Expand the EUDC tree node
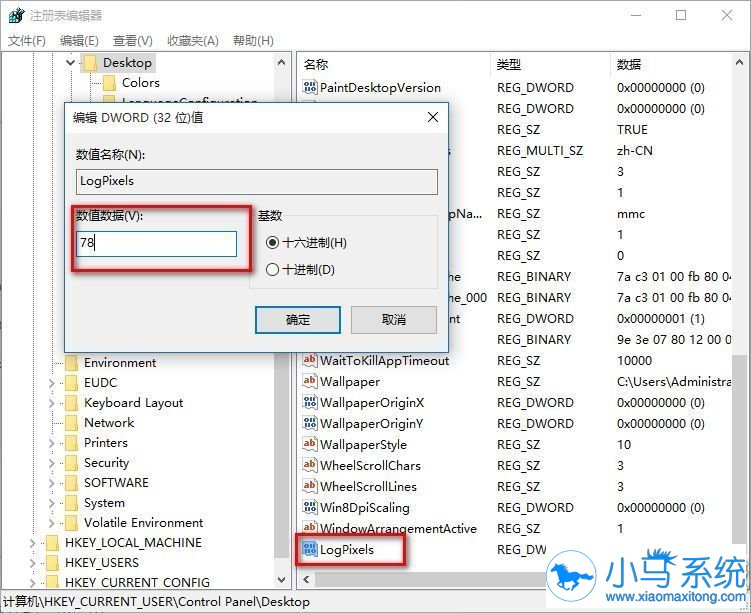 51,383
